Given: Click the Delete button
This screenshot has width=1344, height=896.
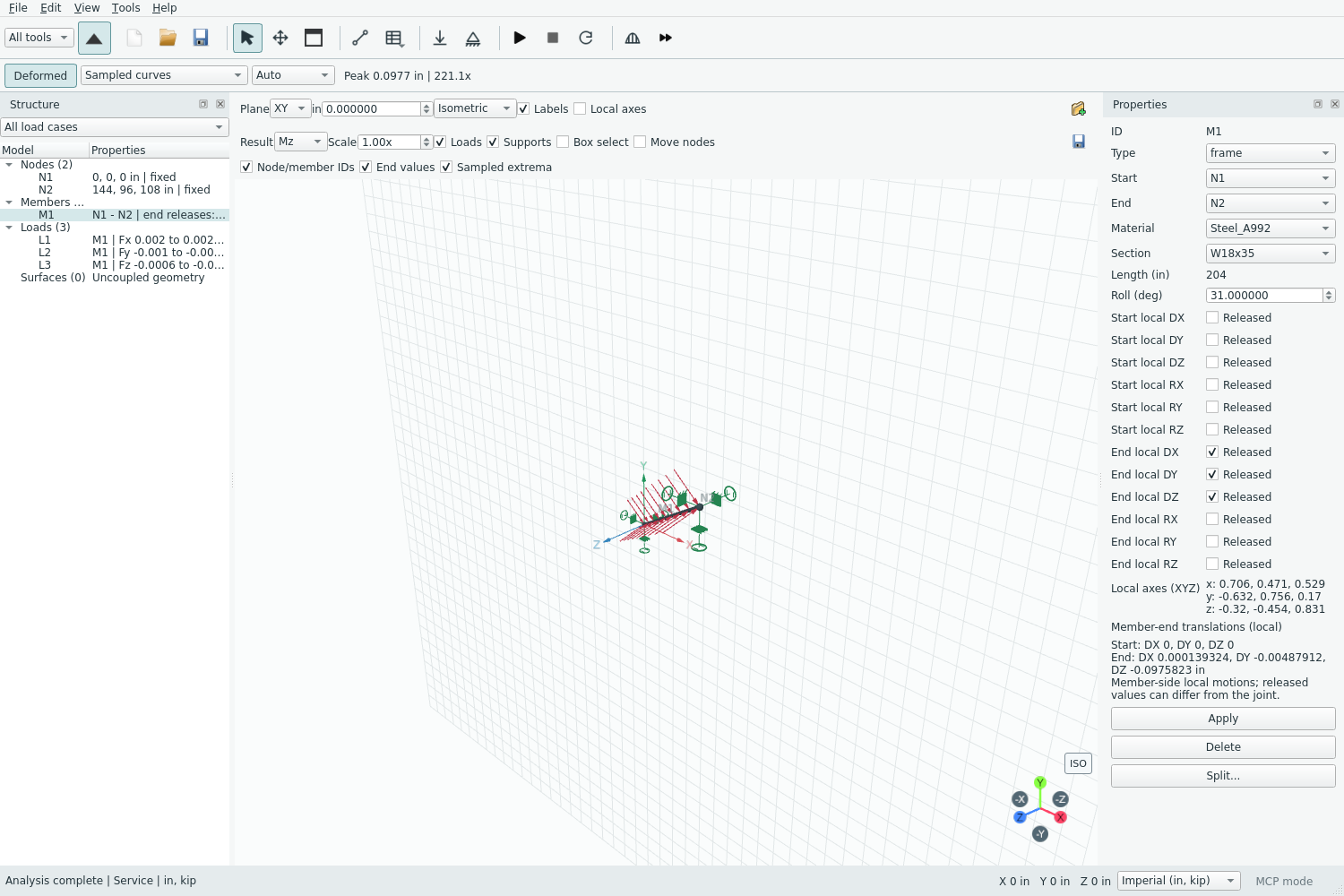Looking at the screenshot, I should [x=1223, y=747].
